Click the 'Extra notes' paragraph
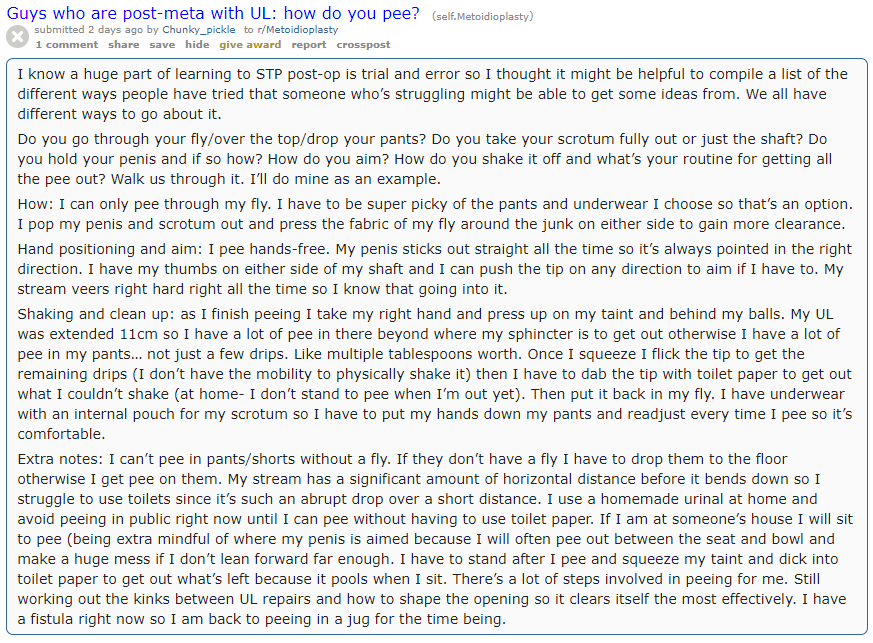Image resolution: width=873 pixels, height=643 pixels. coord(430,539)
